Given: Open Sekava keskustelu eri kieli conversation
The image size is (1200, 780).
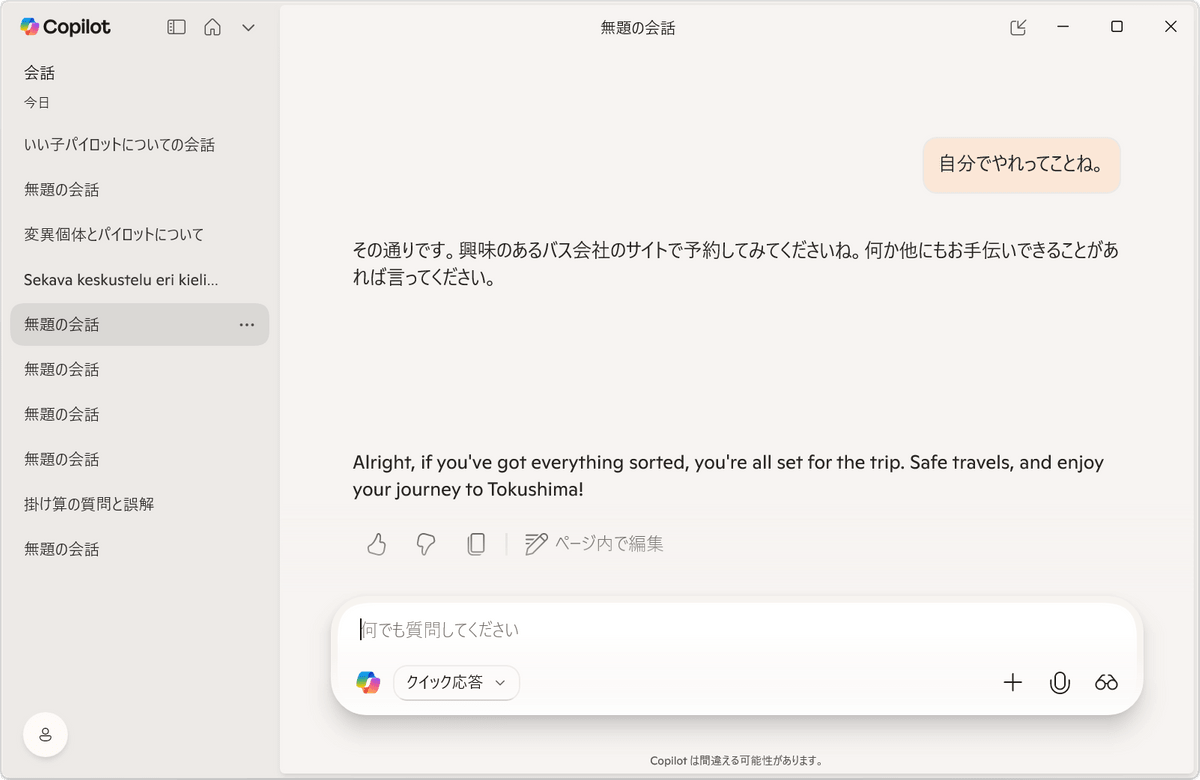Looking at the screenshot, I should (x=120, y=280).
